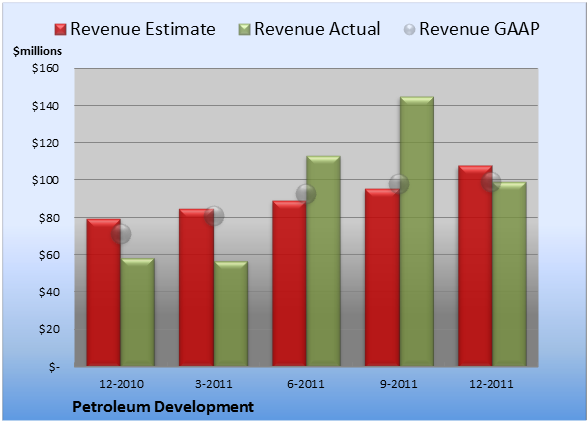Click the '$40' y-axis value
Image resolution: width=588 pixels, height=422 pixels.
click(x=49, y=292)
